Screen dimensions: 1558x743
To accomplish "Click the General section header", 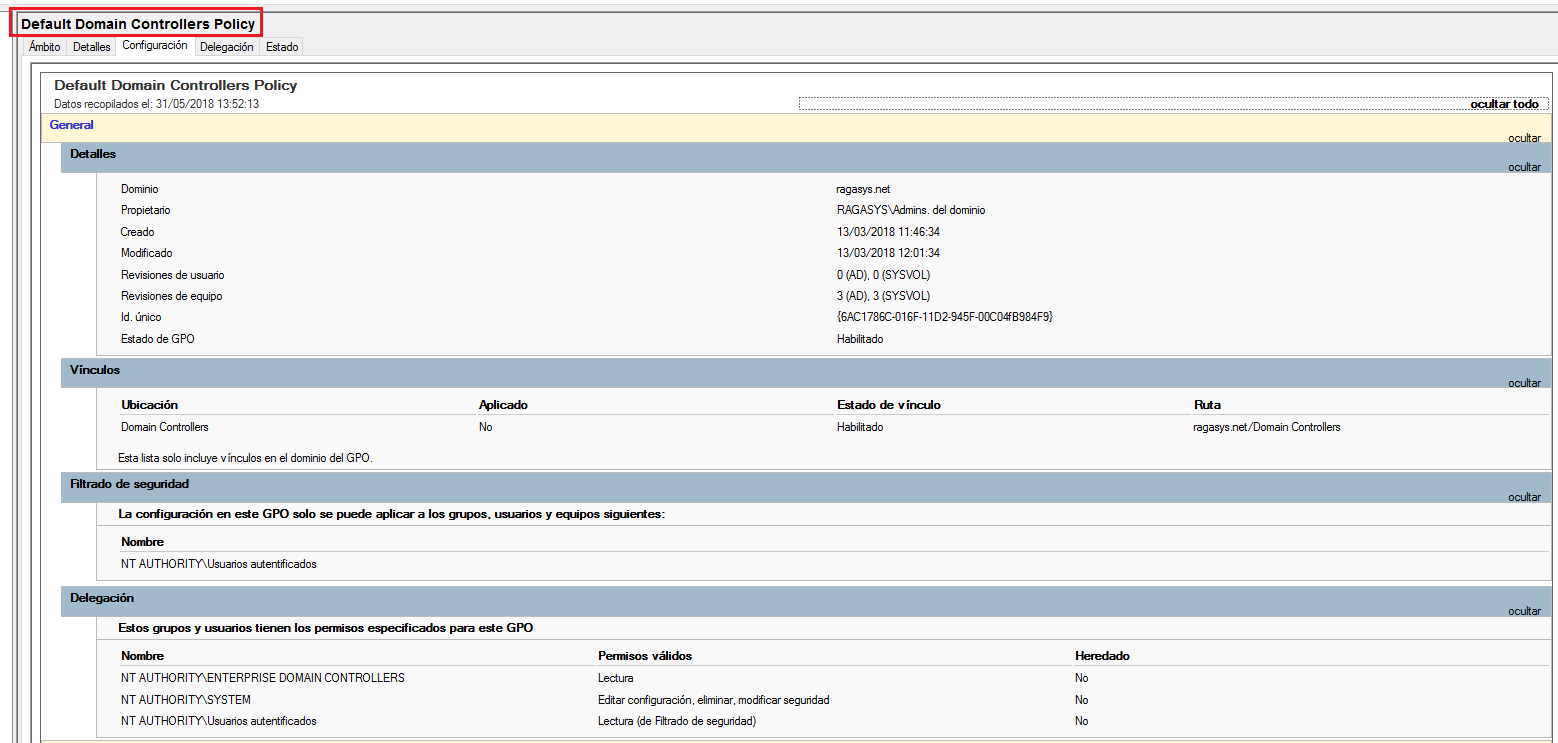I will (x=71, y=124).
